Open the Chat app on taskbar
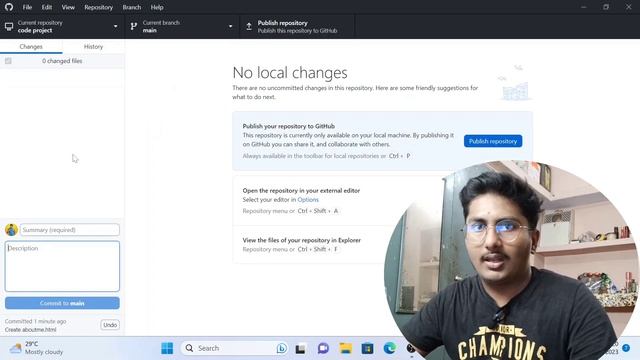Image resolution: width=640 pixels, height=360 pixels. click(x=323, y=349)
